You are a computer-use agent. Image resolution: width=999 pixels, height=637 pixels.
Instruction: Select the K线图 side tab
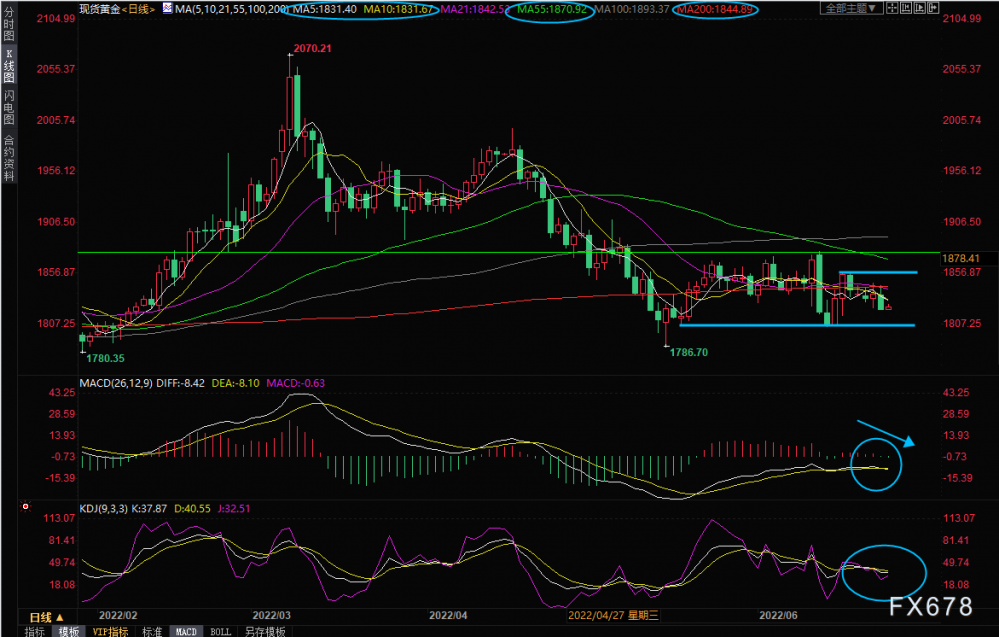(x=9, y=66)
